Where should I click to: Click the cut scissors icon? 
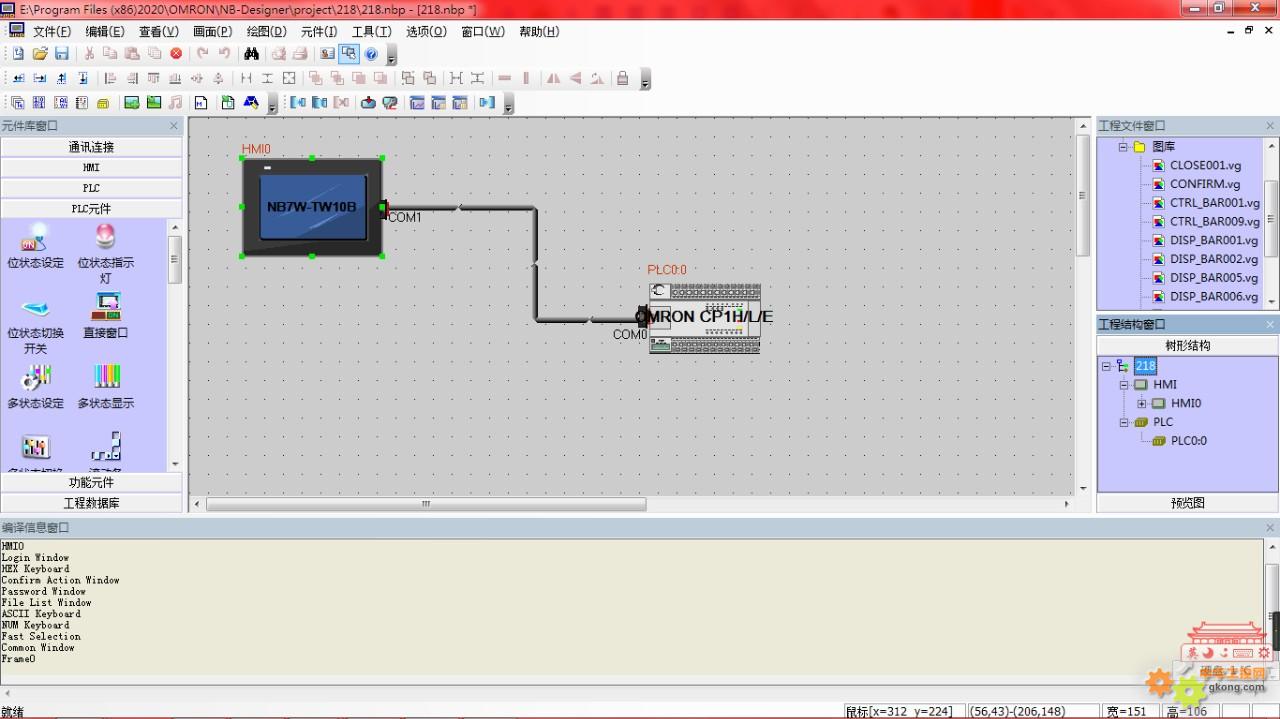tap(89, 53)
